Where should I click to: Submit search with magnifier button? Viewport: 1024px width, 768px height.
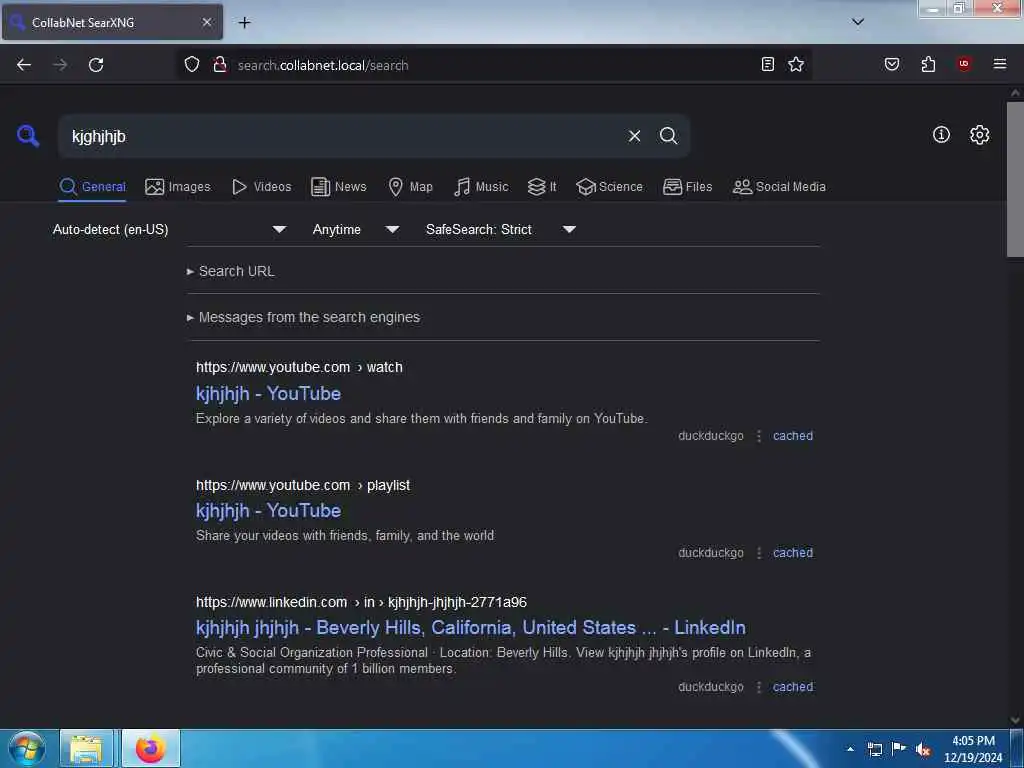(668, 136)
